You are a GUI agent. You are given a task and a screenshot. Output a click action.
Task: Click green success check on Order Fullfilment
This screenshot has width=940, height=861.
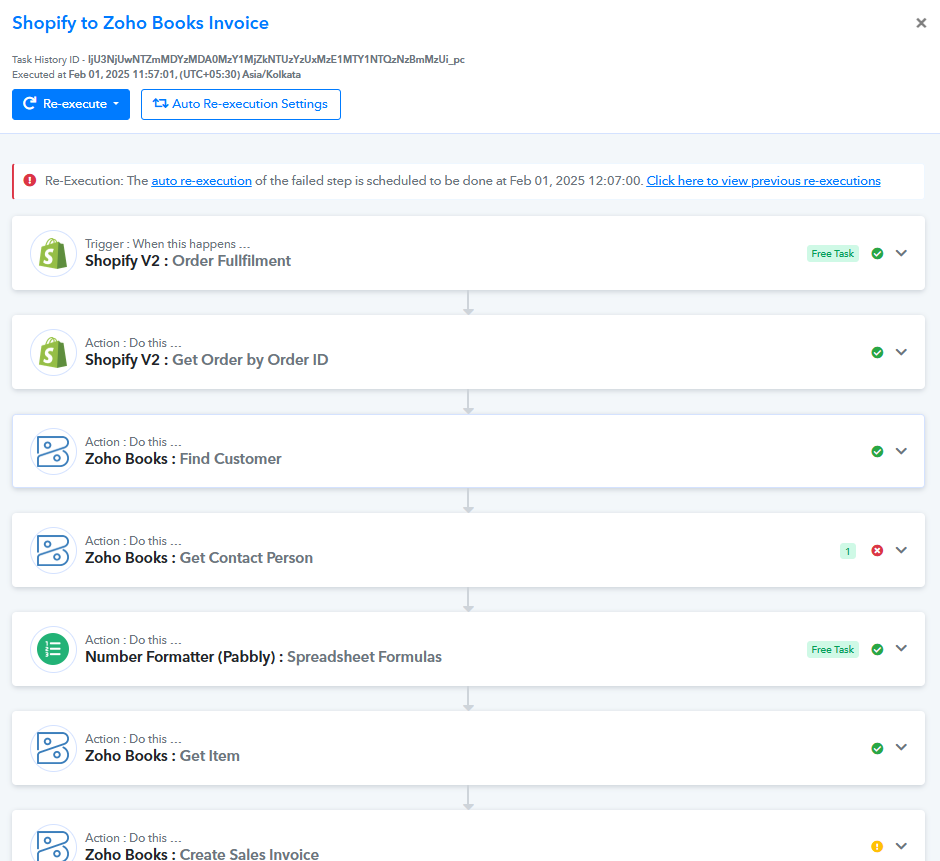tap(877, 254)
